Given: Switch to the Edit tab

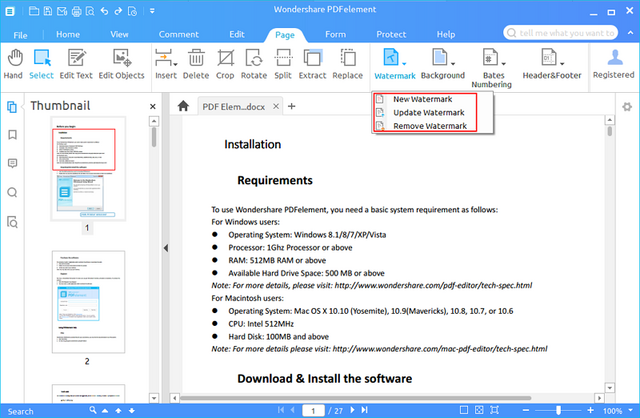Looking at the screenshot, I should (x=237, y=35).
